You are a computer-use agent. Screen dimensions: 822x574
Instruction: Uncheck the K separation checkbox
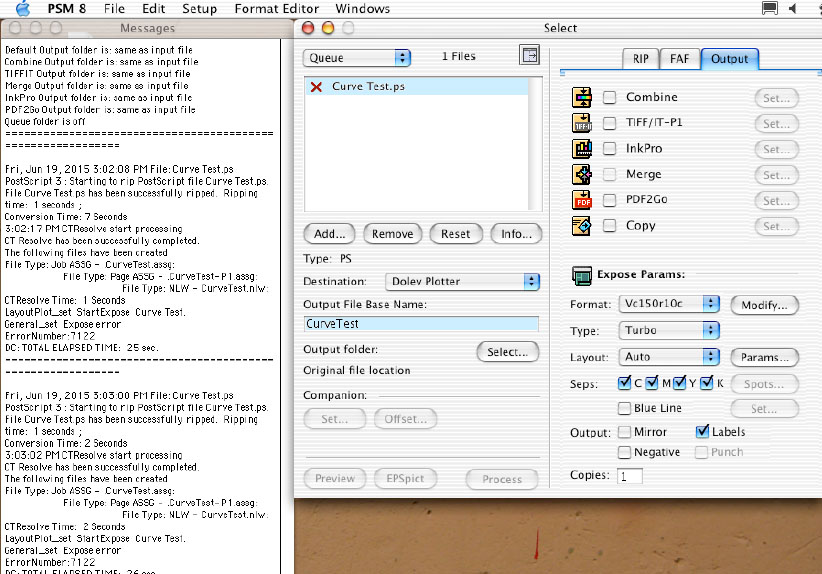tap(707, 383)
